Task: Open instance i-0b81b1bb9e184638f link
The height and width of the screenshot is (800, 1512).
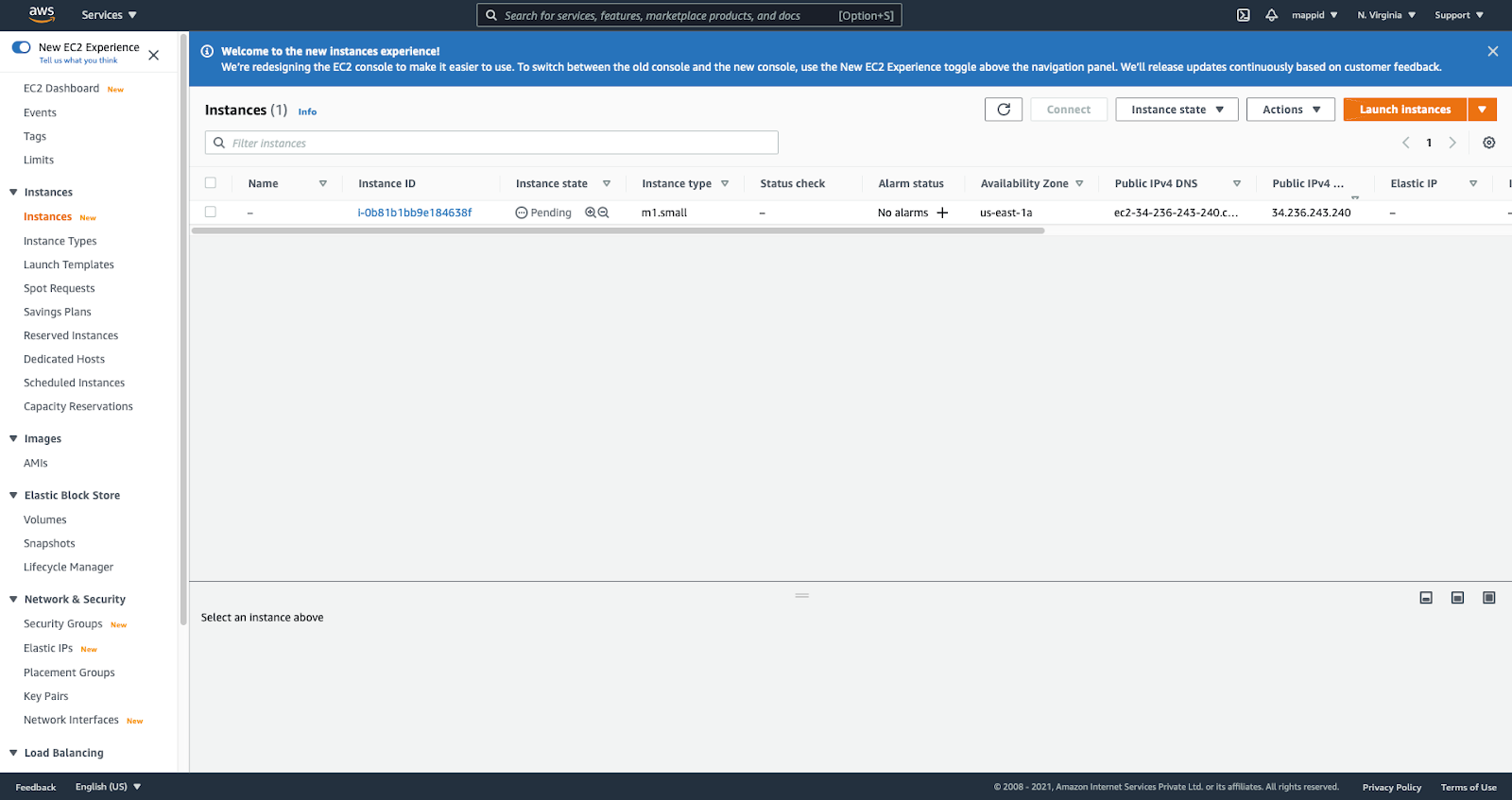Action: click(415, 213)
